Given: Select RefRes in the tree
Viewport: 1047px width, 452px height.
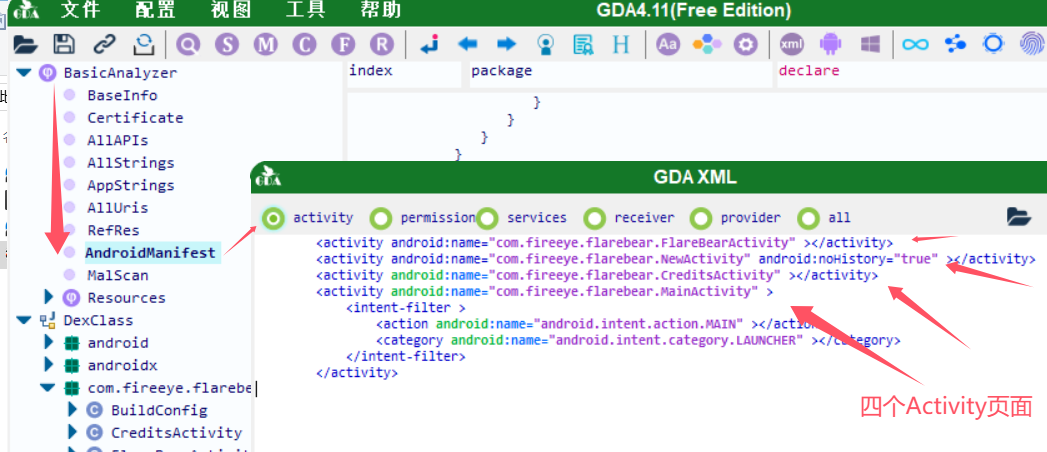Looking at the screenshot, I should (x=114, y=230).
